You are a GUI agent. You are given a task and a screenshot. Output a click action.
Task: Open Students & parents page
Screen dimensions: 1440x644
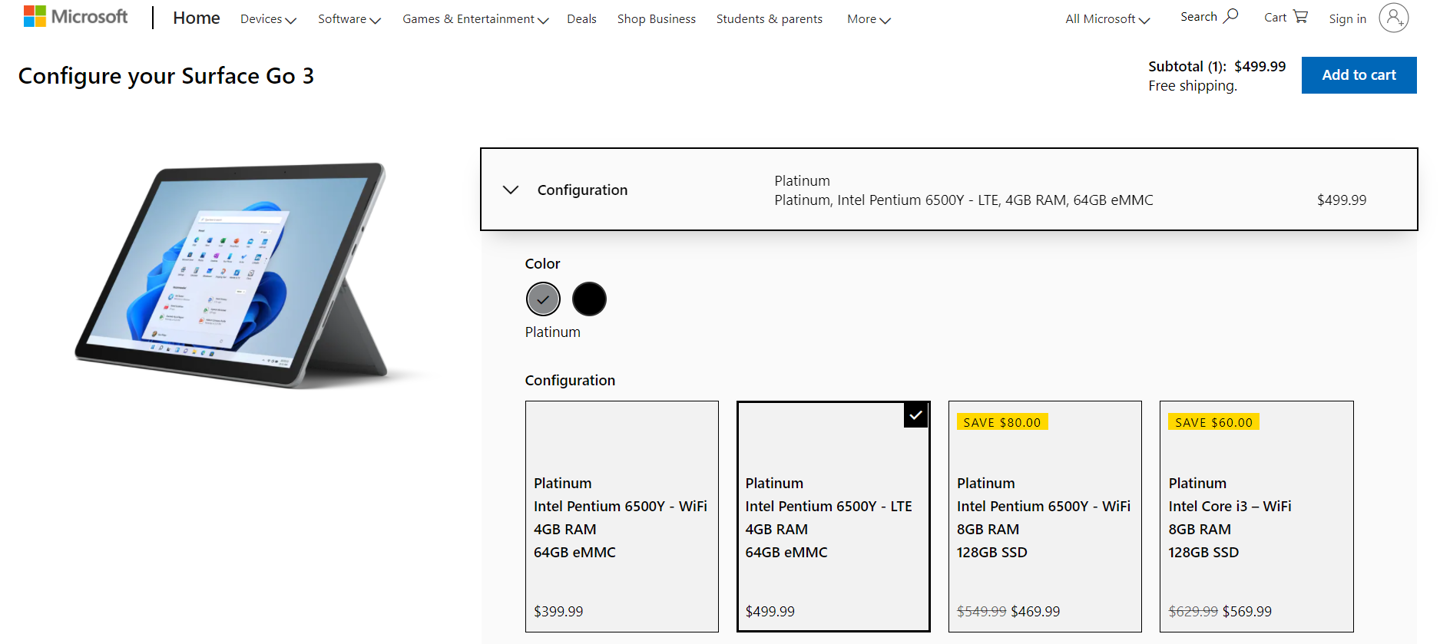pos(769,19)
